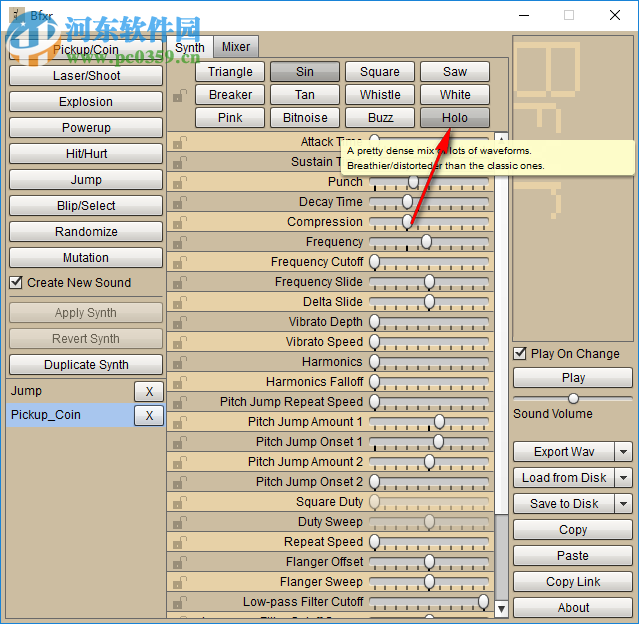Lock the Duty Sweep parameter

pyautogui.click(x=179, y=522)
